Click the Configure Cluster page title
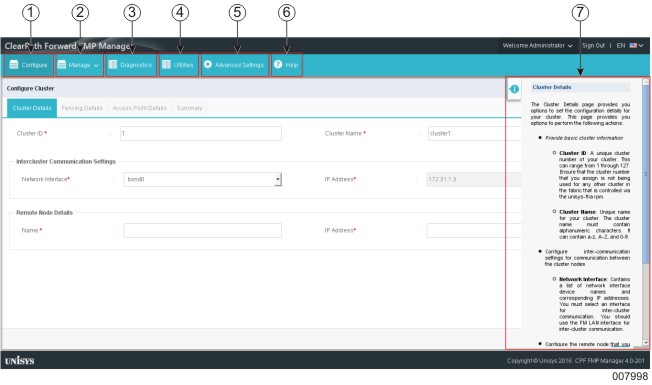652x385 pixels. point(30,88)
